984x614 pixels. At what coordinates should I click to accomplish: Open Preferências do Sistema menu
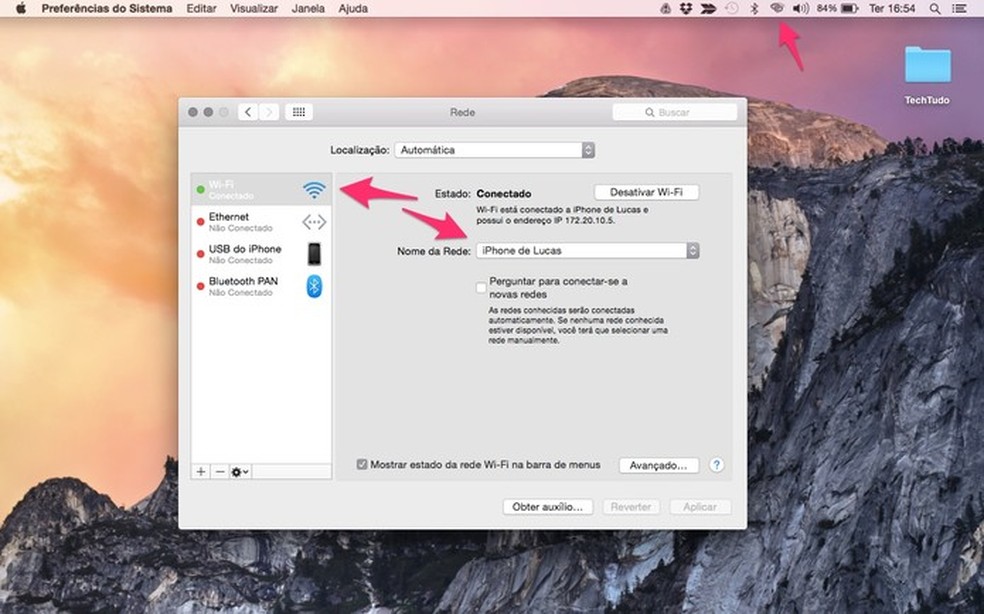tap(107, 9)
